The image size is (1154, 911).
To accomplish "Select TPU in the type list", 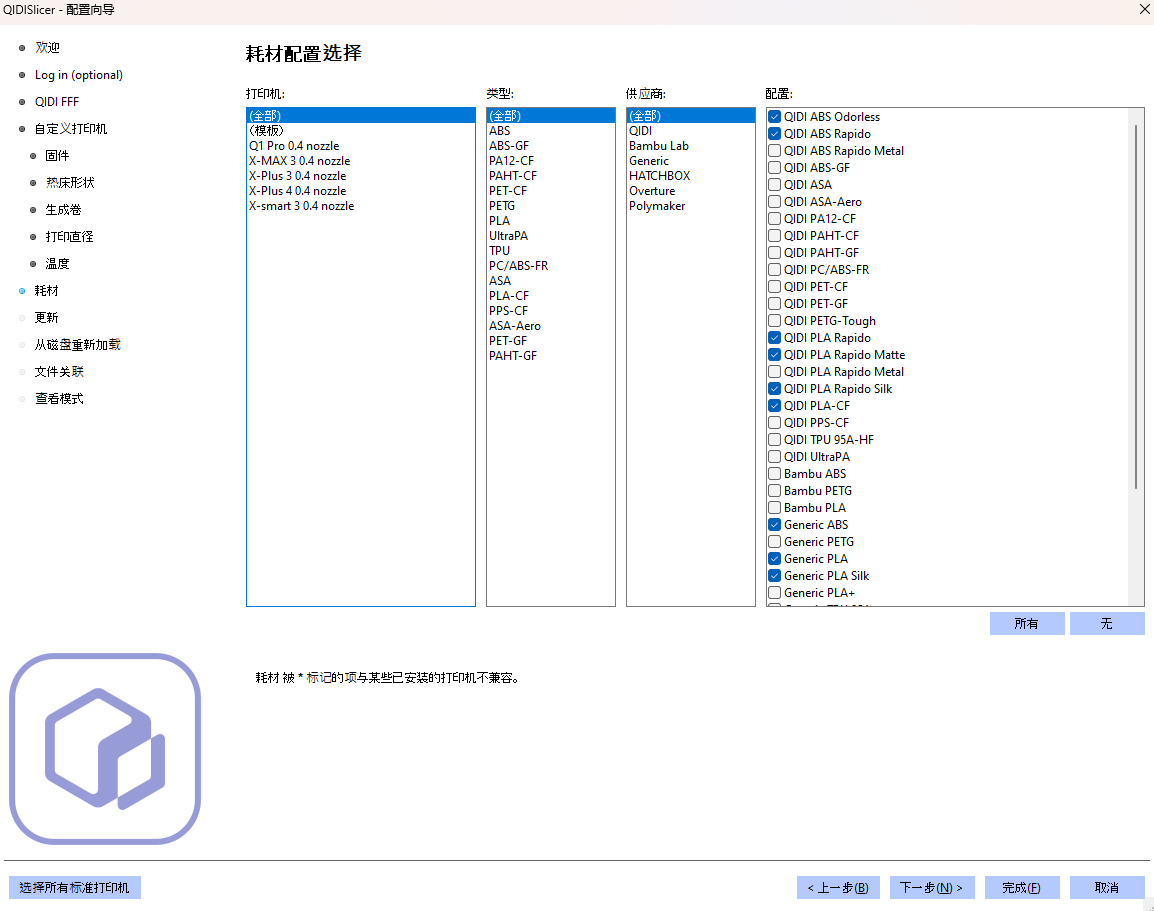I will point(551,250).
